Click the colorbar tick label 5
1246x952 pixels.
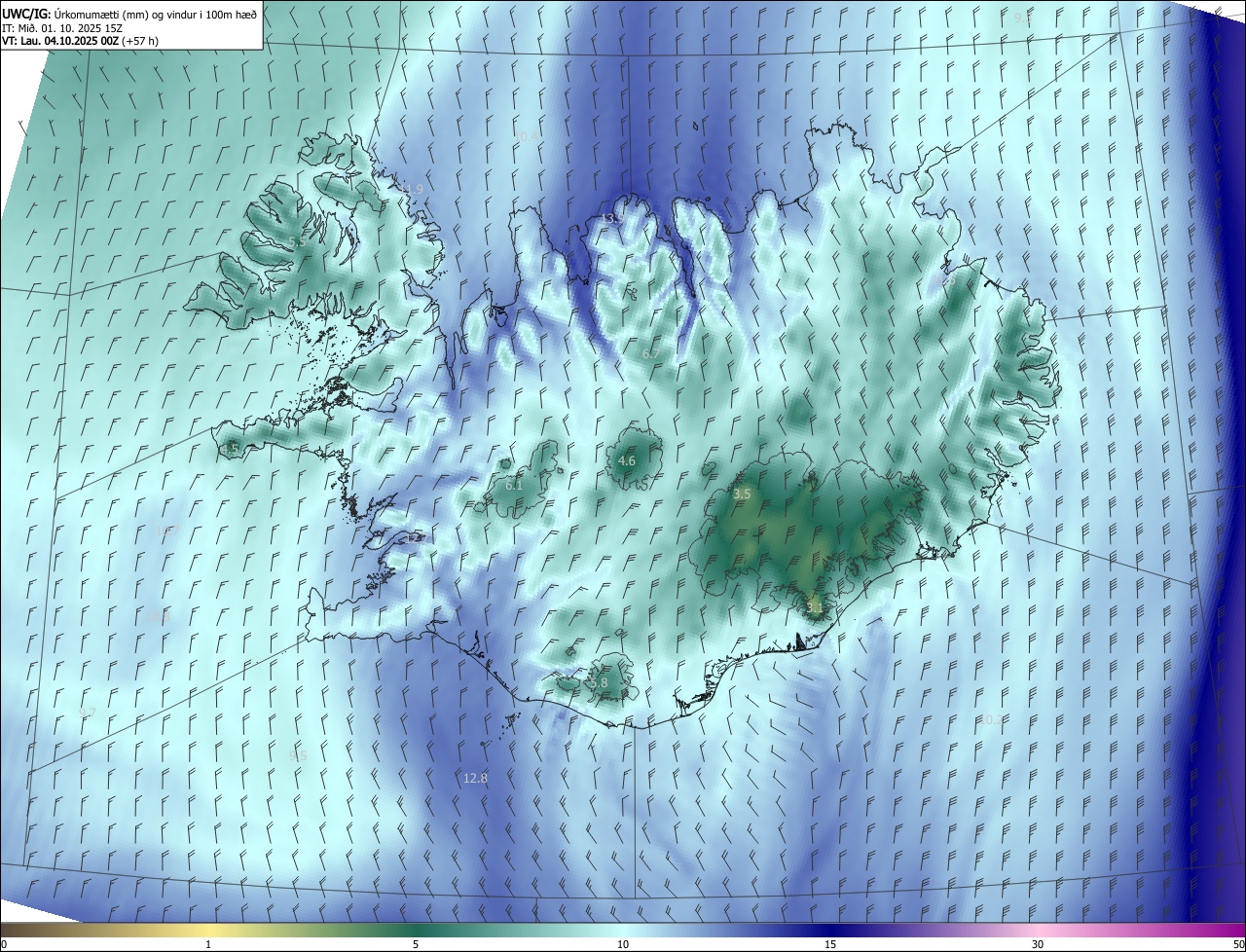pyautogui.click(x=416, y=944)
